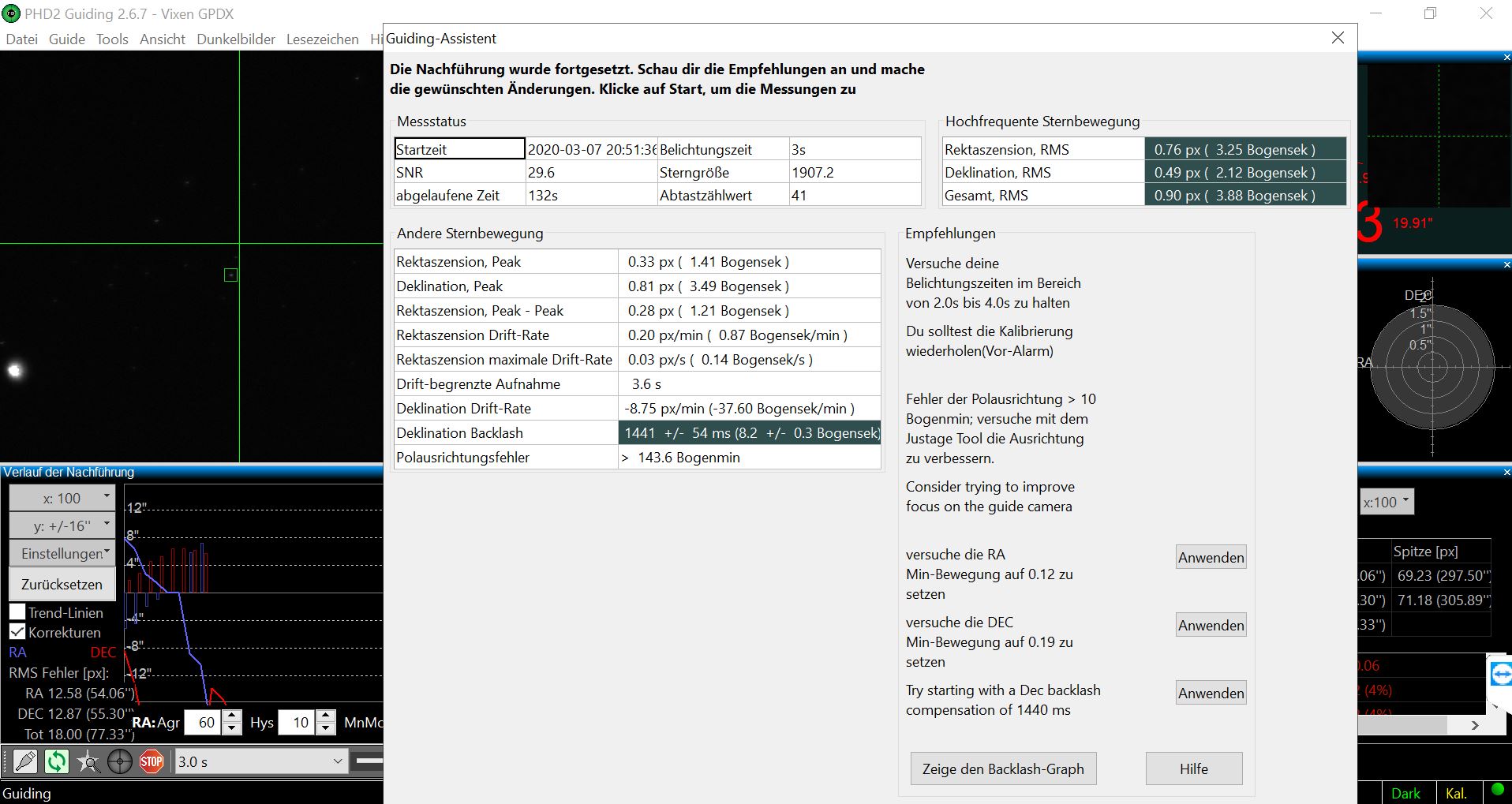Open the Einstellungen dropdown
Image resolution: width=1512 pixels, height=804 pixels.
pos(62,553)
